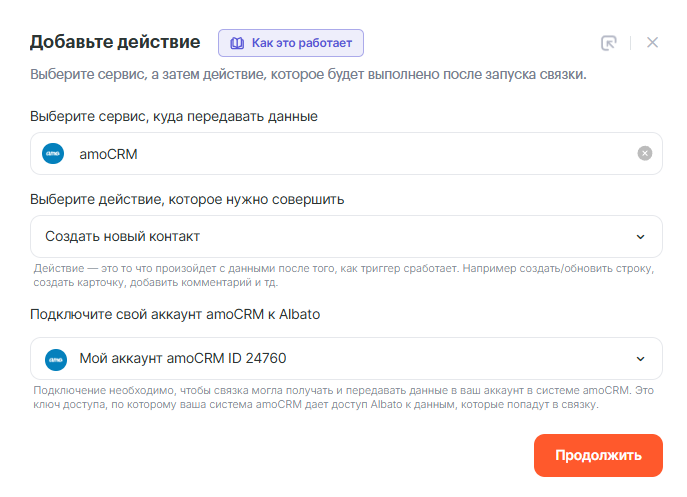The width and height of the screenshot is (687, 497).
Task: Click the amoCRM logo in service field
Action: coord(53,153)
